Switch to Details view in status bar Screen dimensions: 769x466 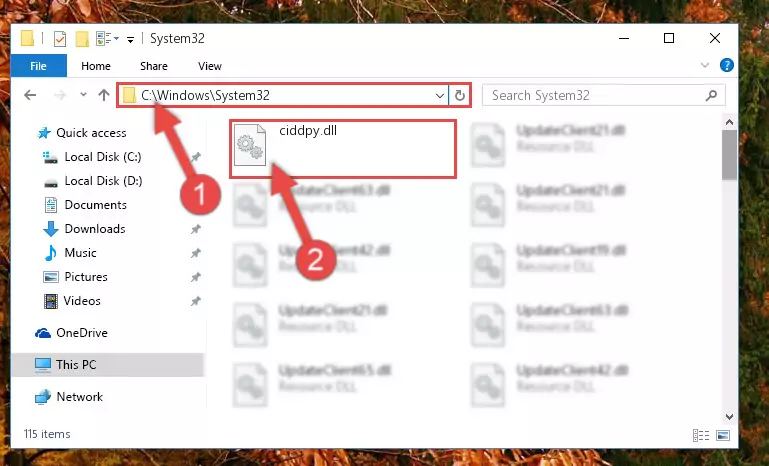tap(701, 435)
